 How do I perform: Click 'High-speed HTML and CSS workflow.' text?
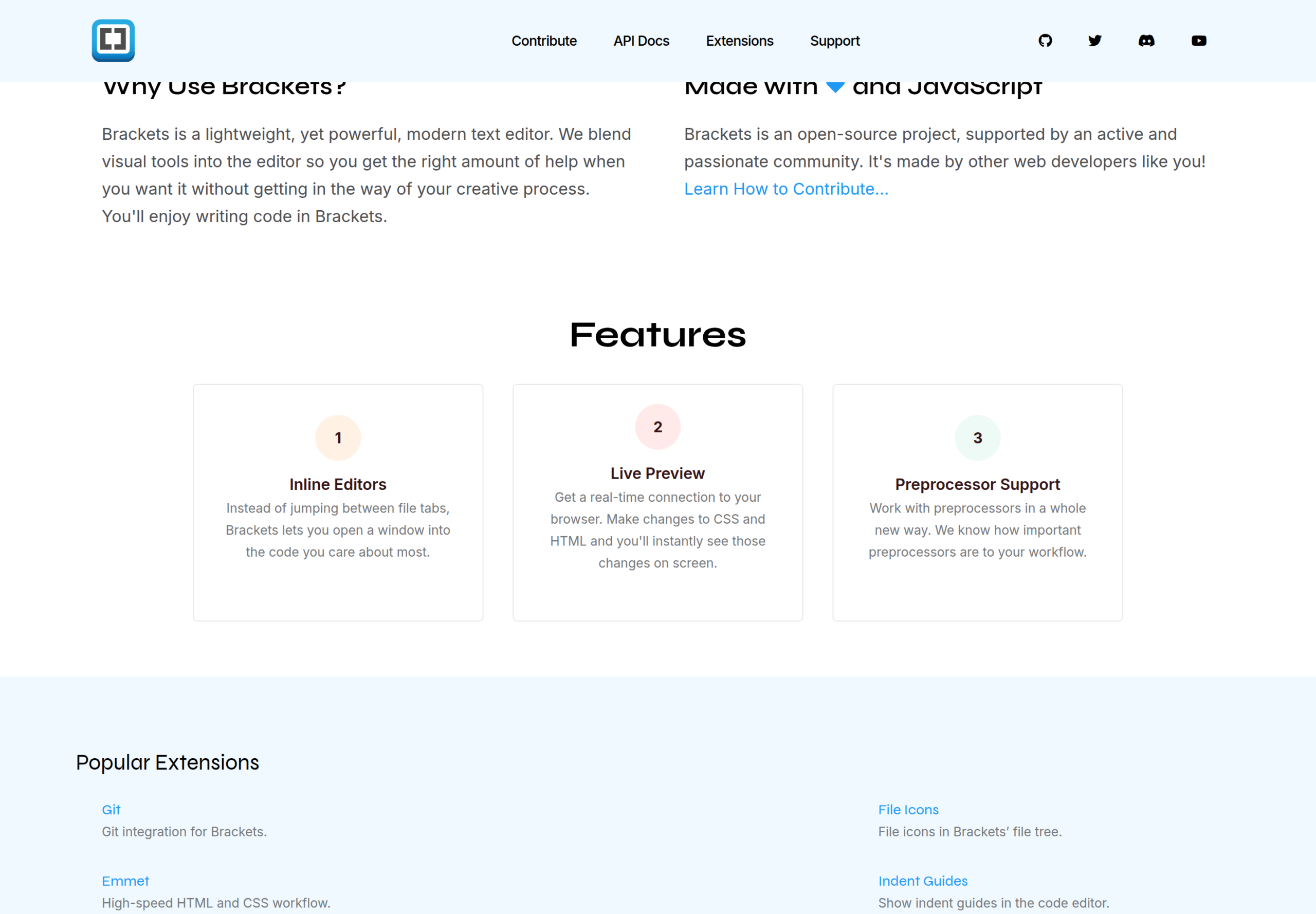(x=216, y=903)
